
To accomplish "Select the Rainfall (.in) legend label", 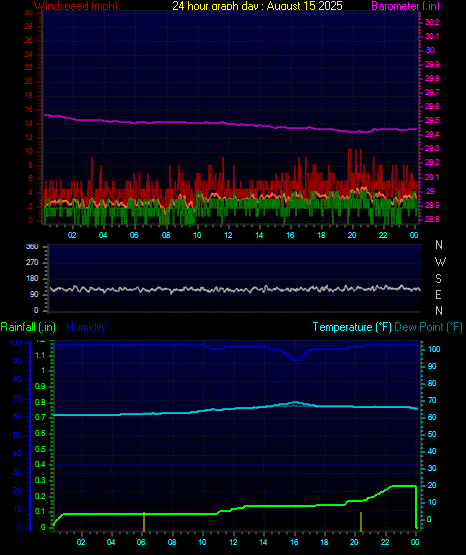I will coord(28,327).
